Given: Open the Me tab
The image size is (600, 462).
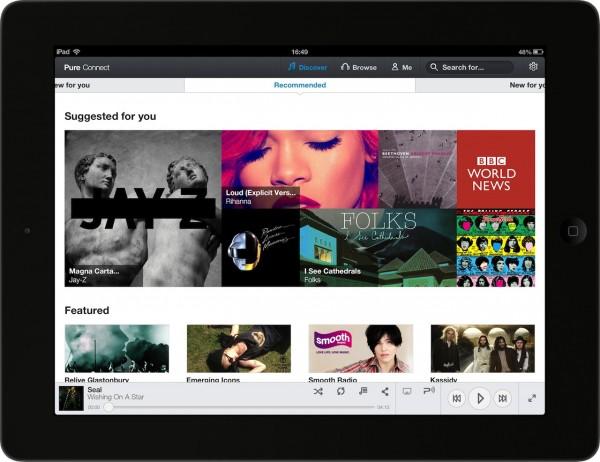Looking at the screenshot, I should (401, 67).
